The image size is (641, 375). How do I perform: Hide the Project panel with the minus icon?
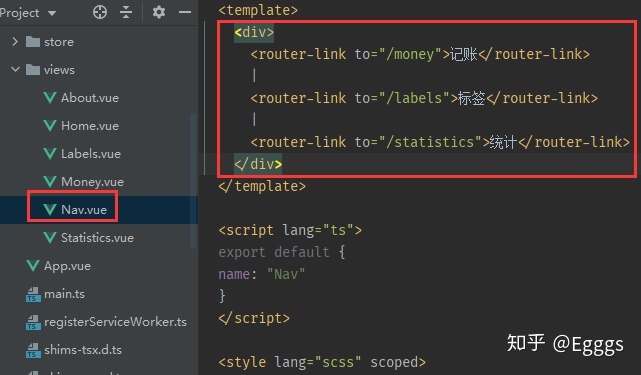tap(185, 12)
